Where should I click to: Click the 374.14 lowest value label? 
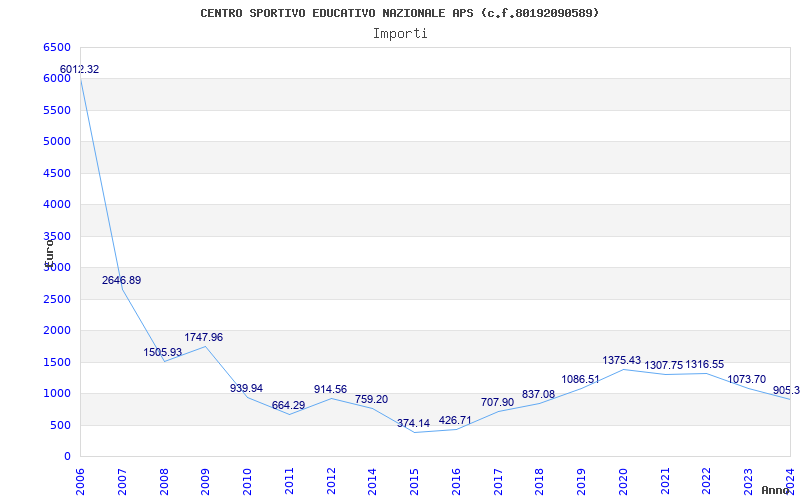click(413, 423)
